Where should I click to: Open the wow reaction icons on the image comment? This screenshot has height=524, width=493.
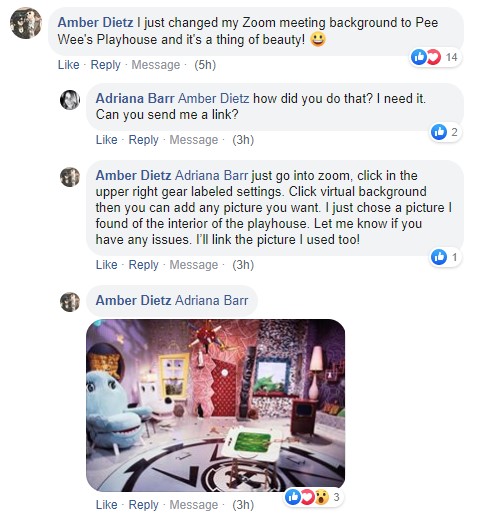click(x=313, y=497)
